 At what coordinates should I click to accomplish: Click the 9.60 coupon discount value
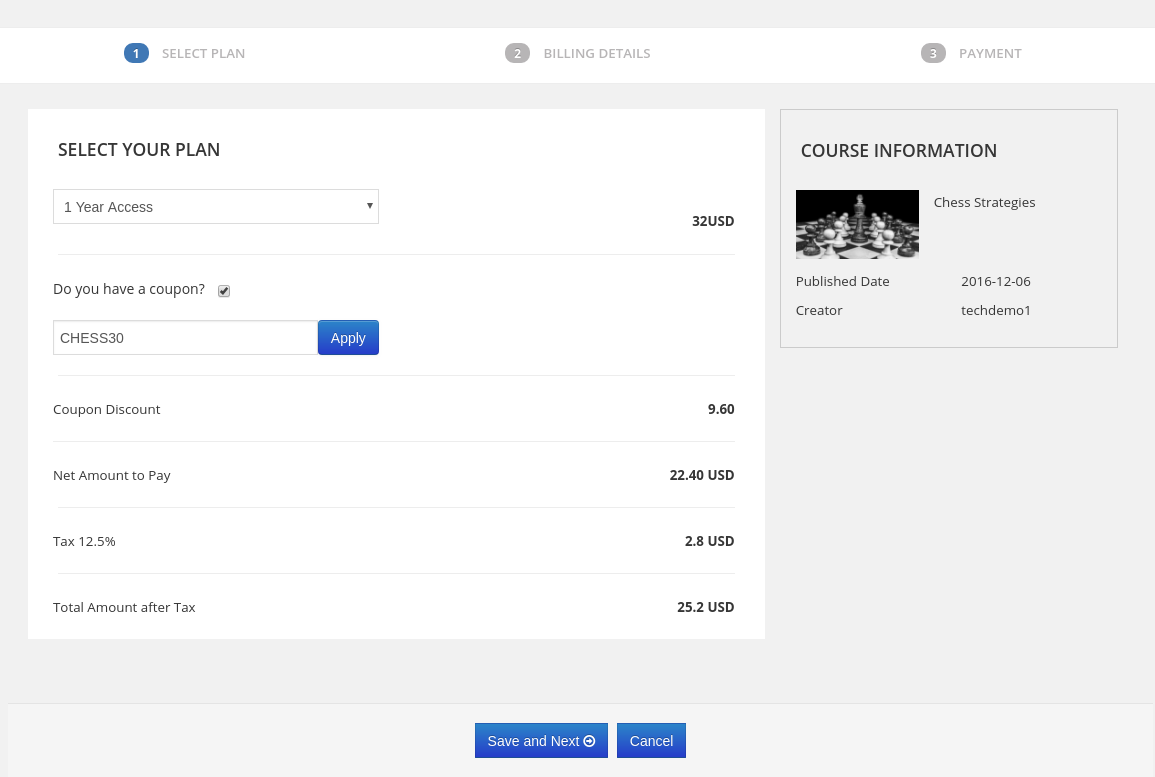(721, 409)
